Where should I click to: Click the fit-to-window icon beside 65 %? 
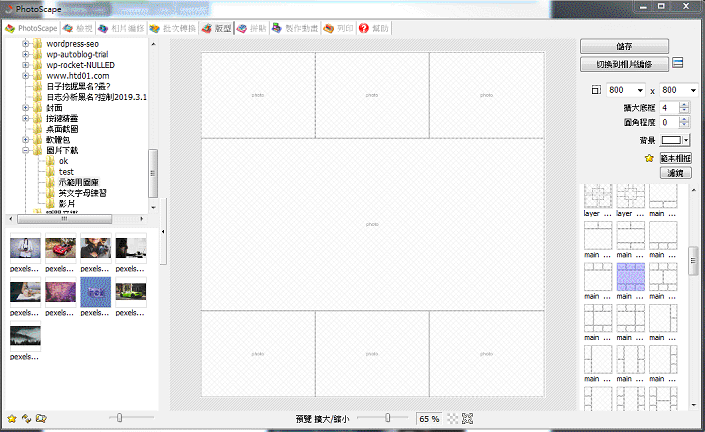coord(468,419)
